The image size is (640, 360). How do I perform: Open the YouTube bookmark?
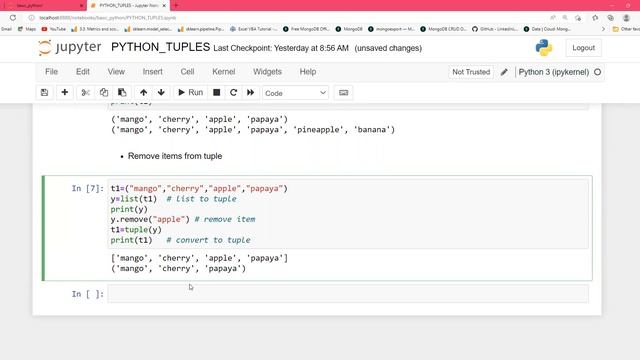click(53, 29)
